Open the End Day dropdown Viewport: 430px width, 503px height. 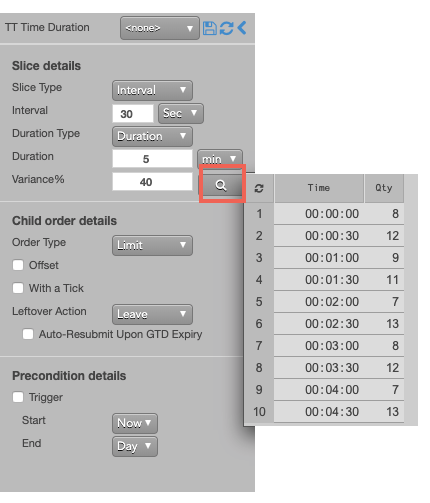(x=135, y=446)
